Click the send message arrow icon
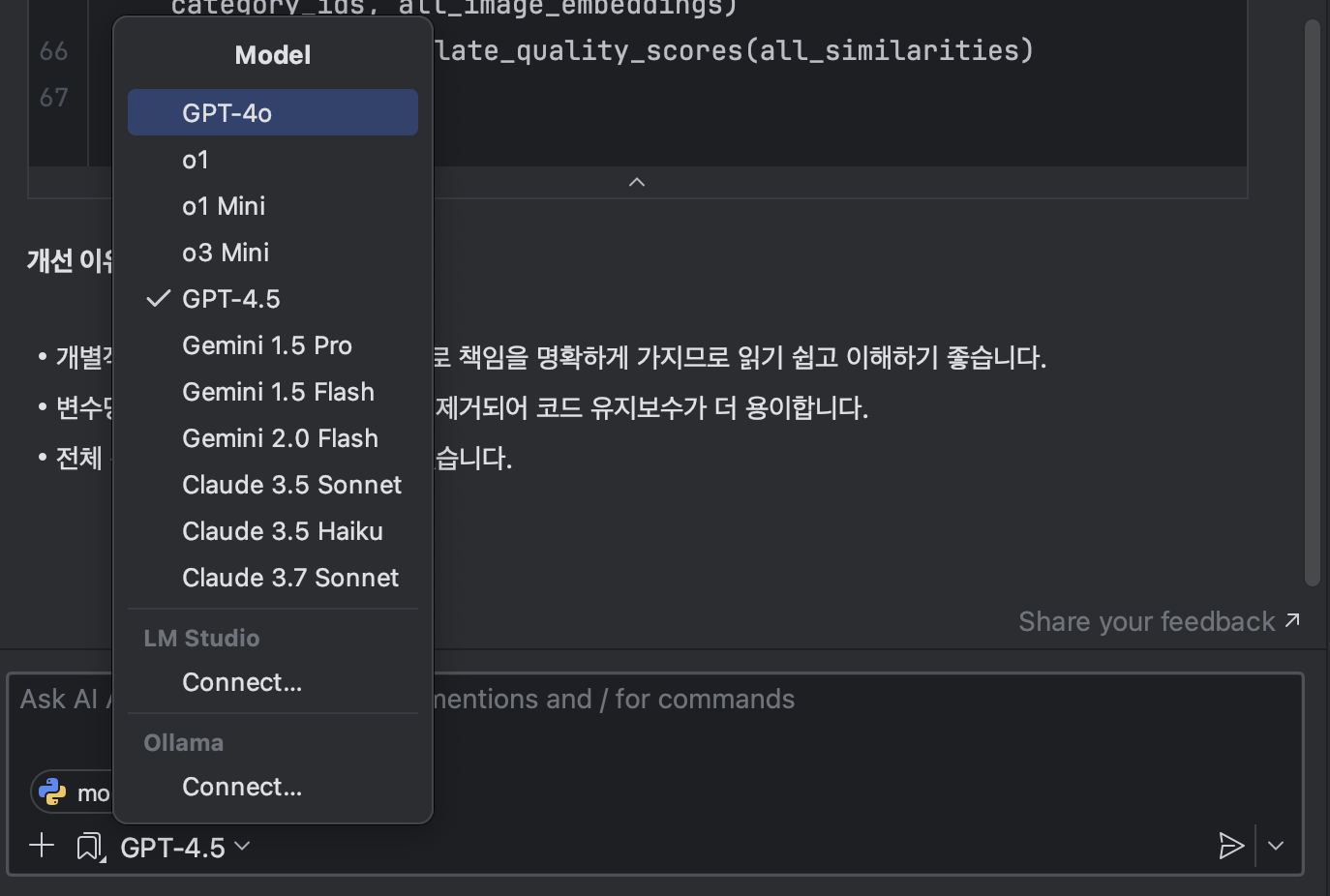The height and width of the screenshot is (896, 1330). tap(1230, 846)
